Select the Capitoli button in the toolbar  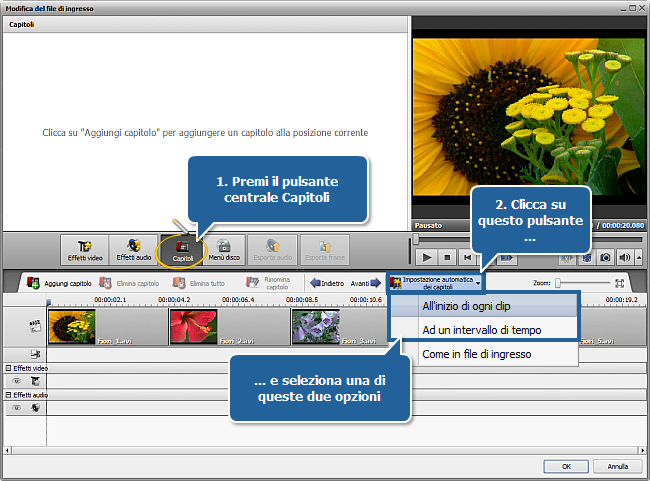[x=182, y=250]
